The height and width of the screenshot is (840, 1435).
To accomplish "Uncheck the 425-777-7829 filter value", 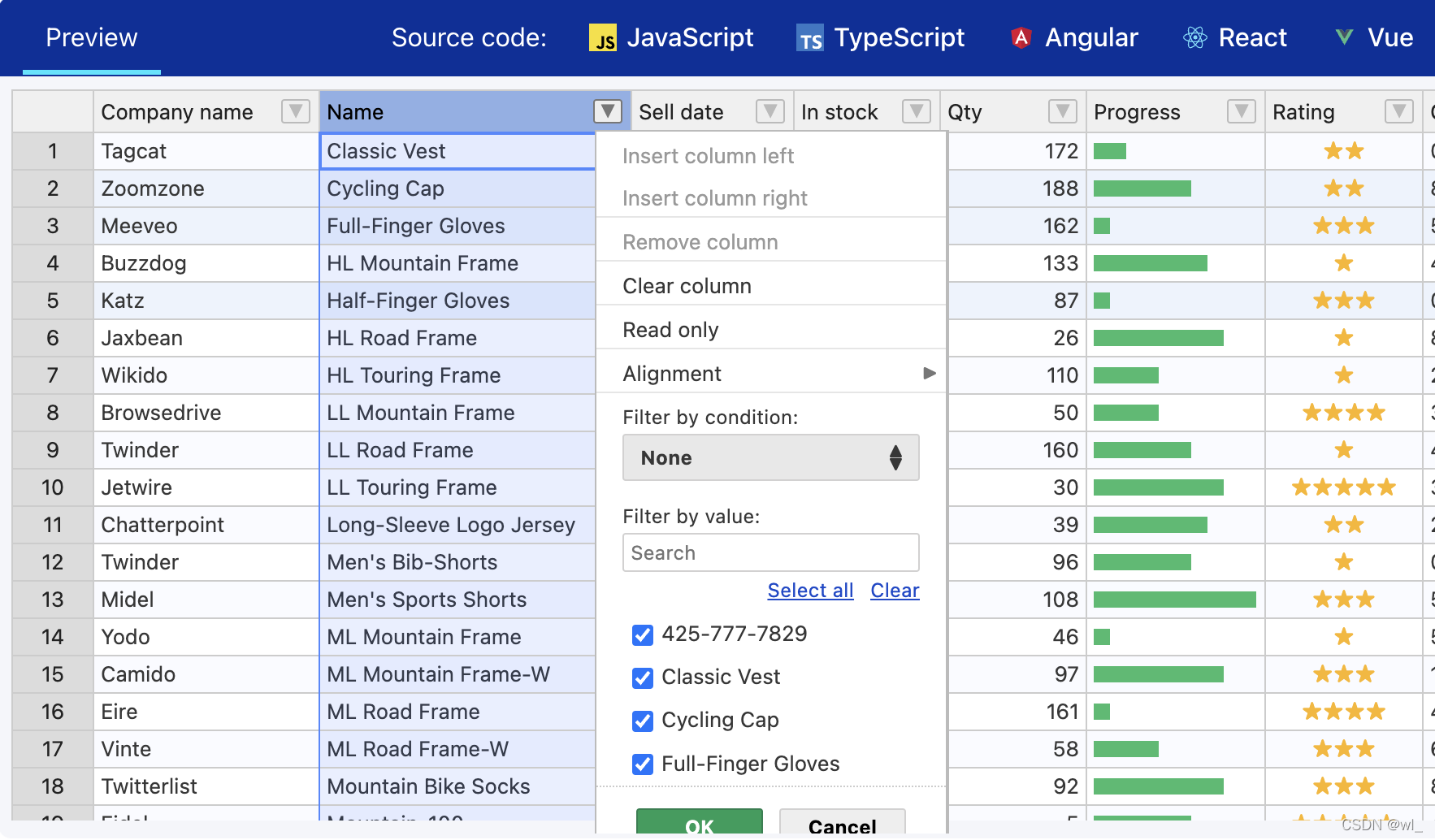I will 643,634.
